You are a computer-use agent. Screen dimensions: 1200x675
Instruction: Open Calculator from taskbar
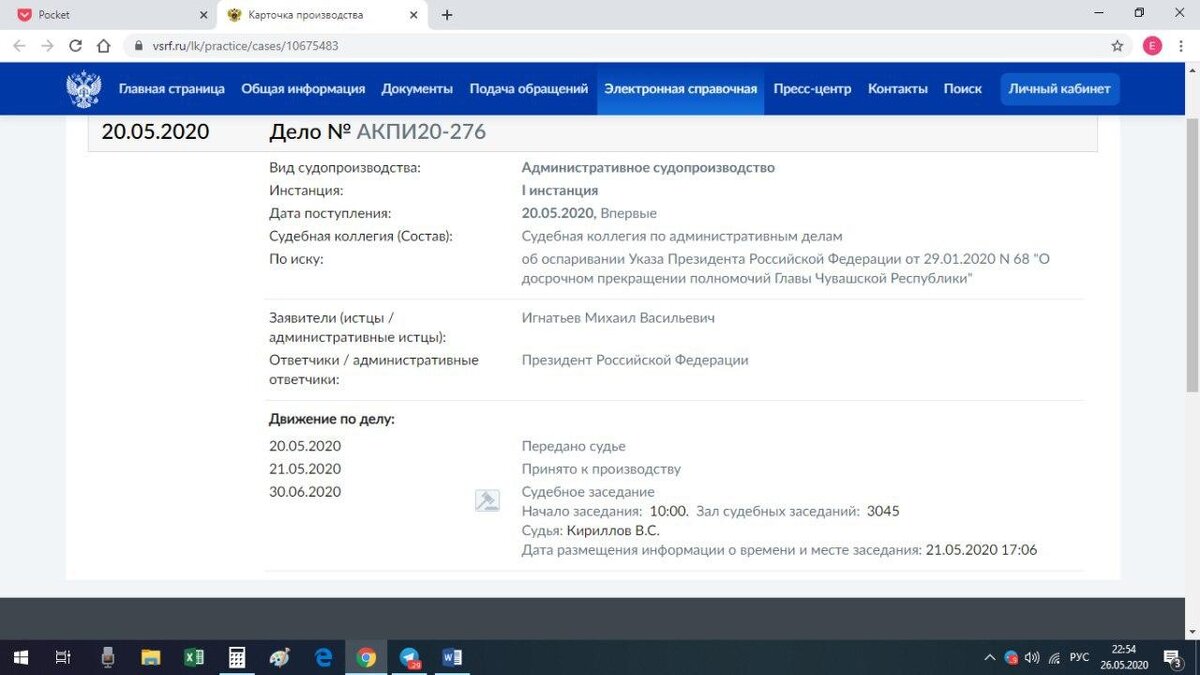click(x=237, y=657)
